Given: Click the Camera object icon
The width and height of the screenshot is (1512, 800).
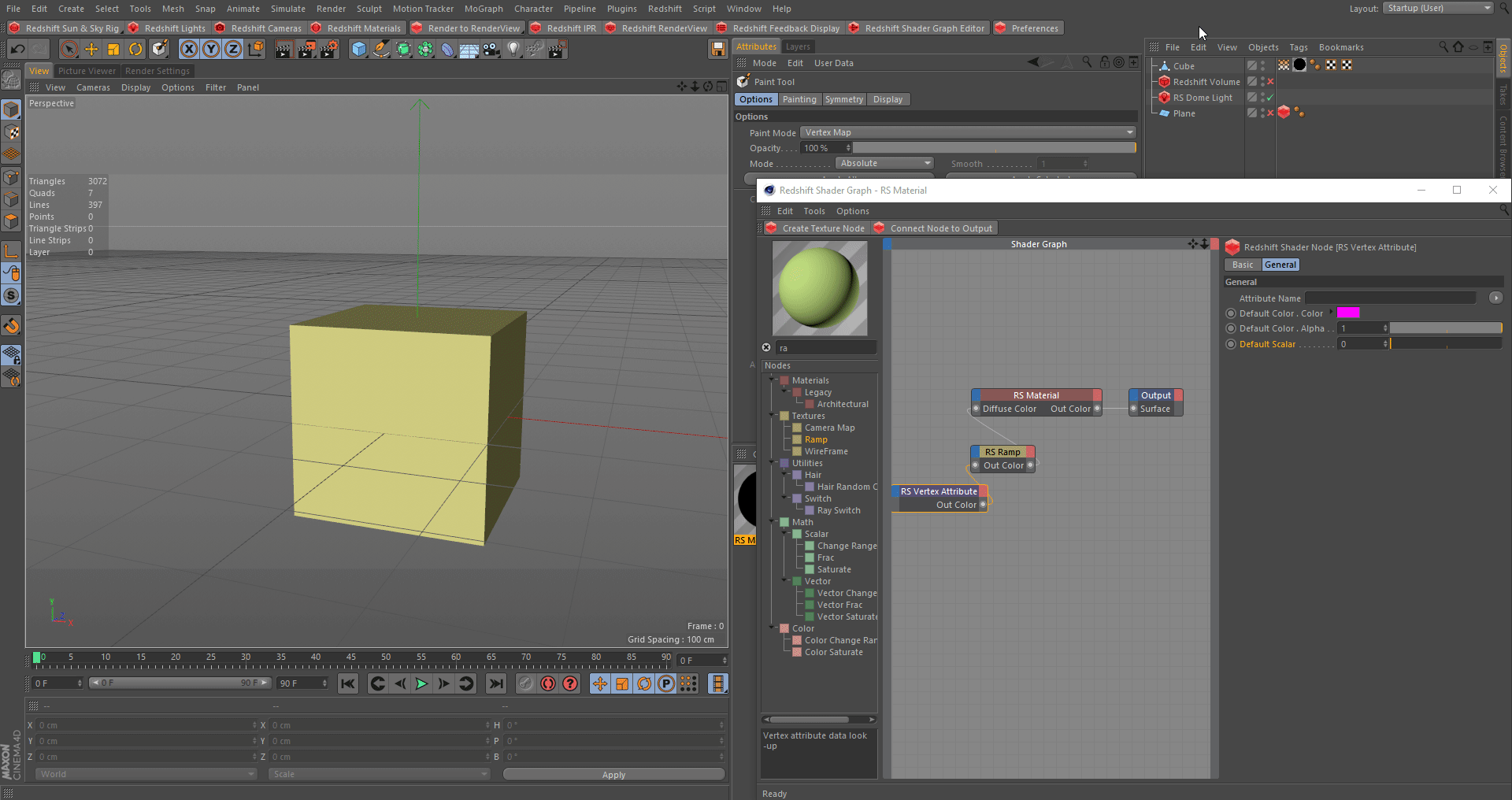Looking at the screenshot, I should [x=491, y=50].
